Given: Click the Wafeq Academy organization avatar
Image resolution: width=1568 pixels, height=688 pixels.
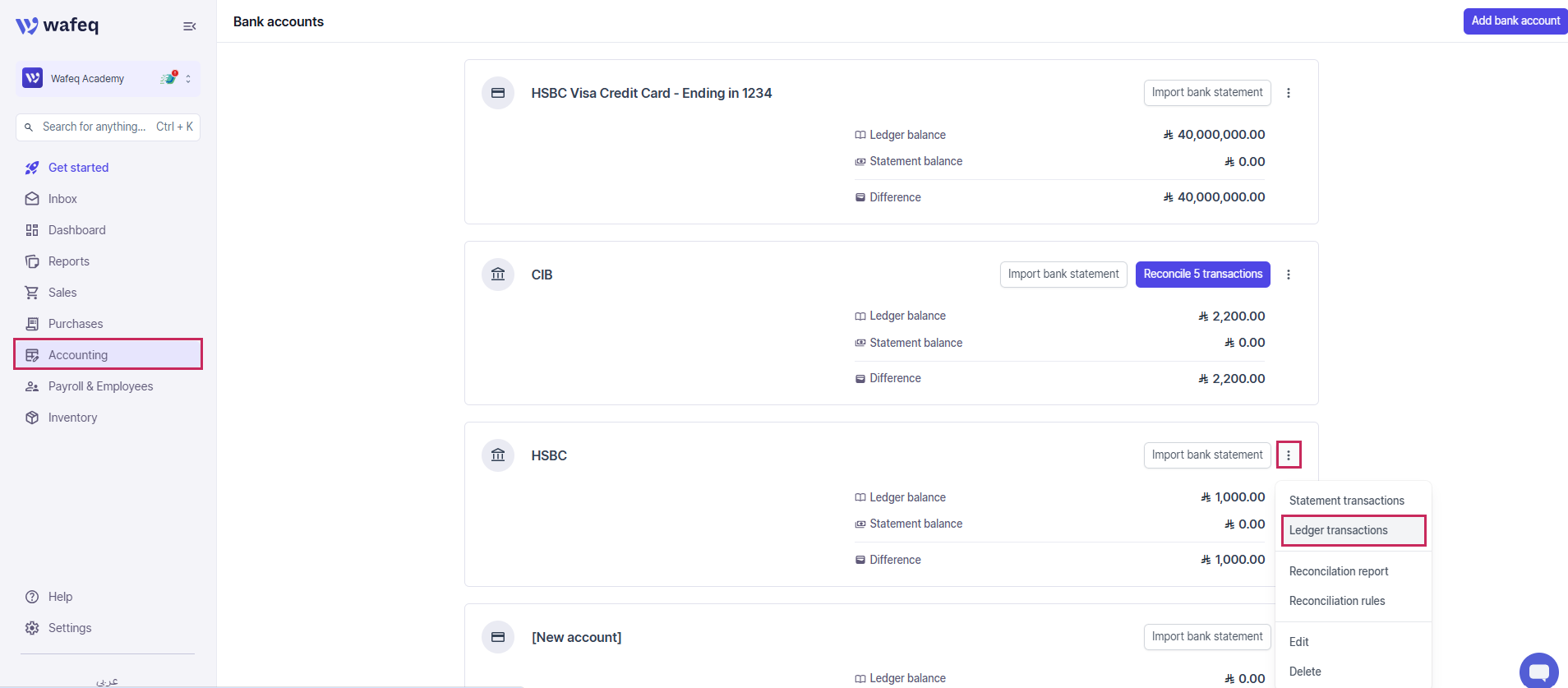Looking at the screenshot, I should 32,78.
